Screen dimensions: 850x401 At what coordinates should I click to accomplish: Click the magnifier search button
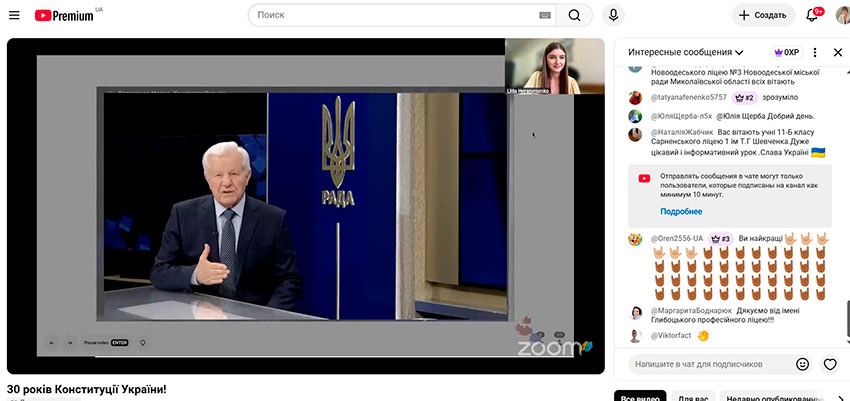coord(574,15)
